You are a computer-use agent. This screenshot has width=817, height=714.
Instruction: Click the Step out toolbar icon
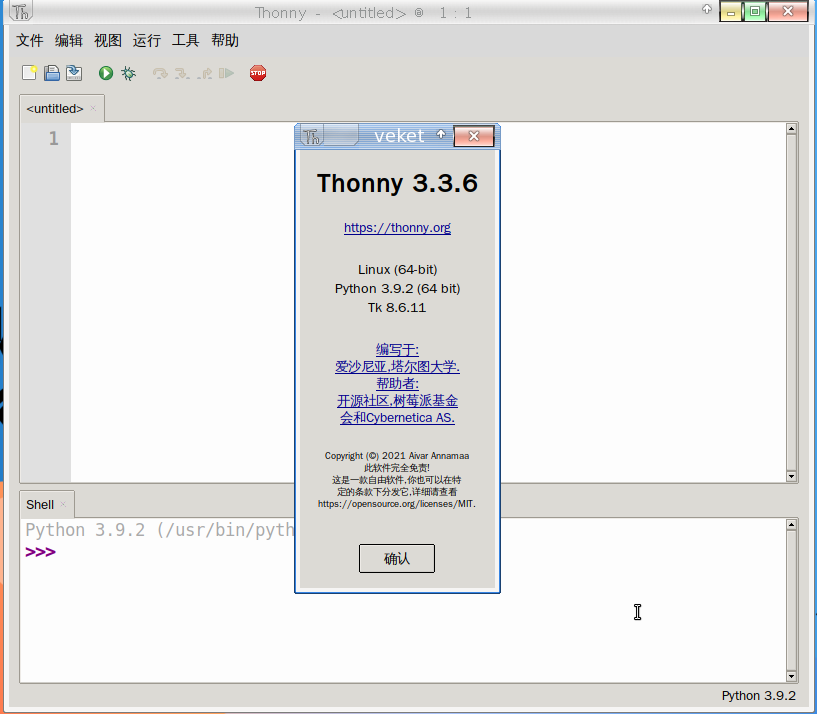tap(205, 73)
